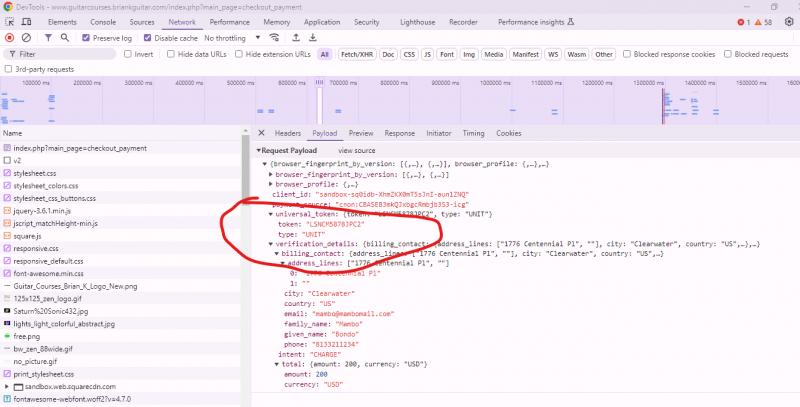Collapse the total node

coord(277,364)
